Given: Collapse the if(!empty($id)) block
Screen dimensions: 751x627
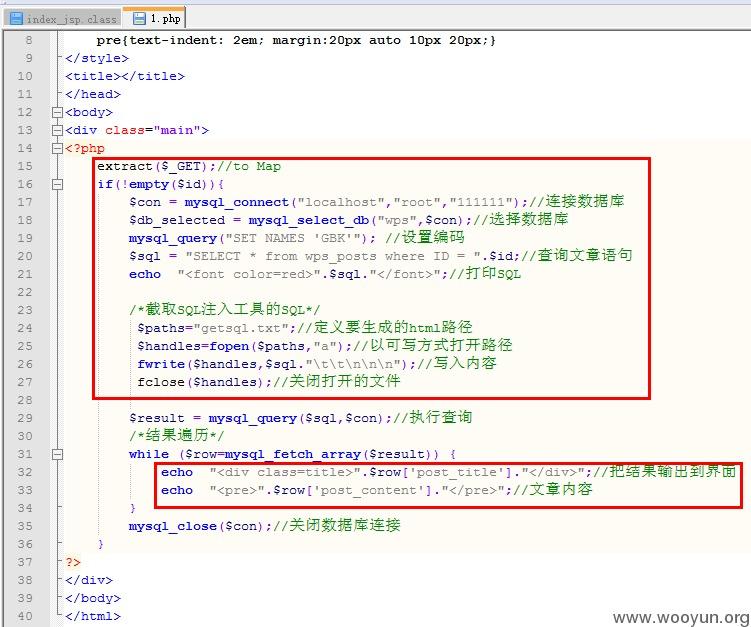Looking at the screenshot, I should pyautogui.click(x=57, y=184).
